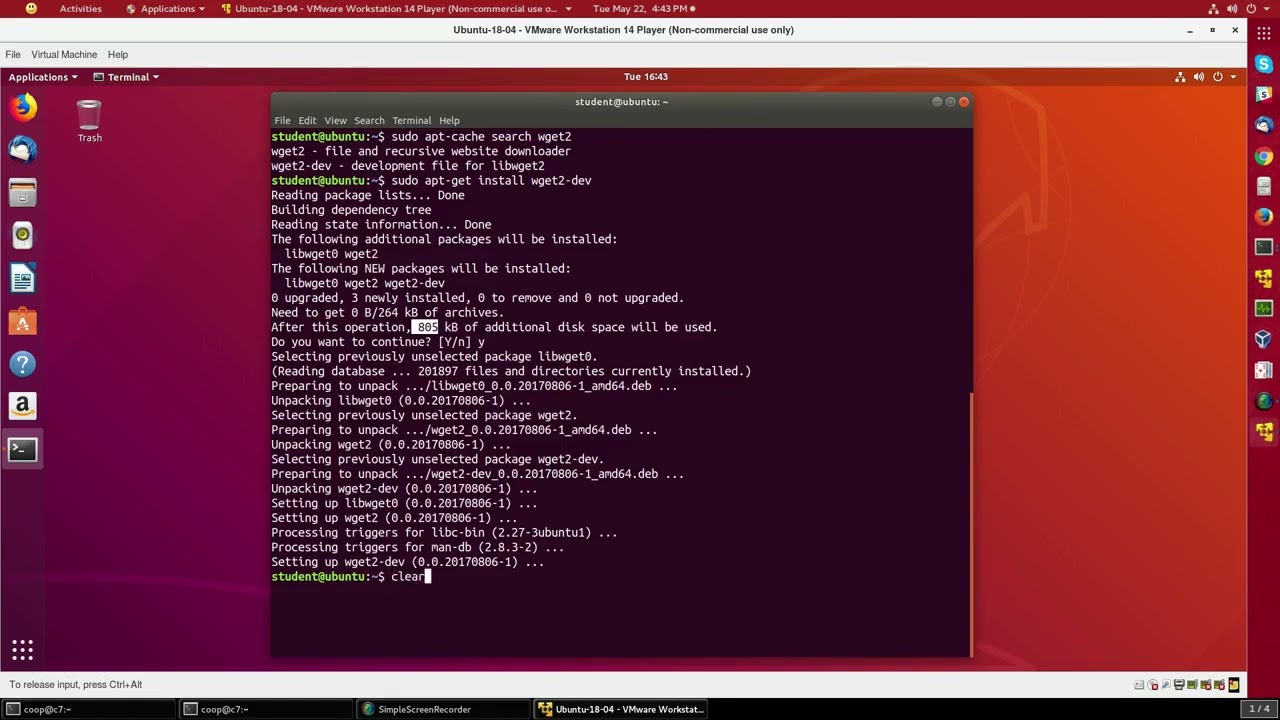Viewport: 1280px width, 720px height.
Task: Click host volume icon in top right panel
Action: point(1232,9)
